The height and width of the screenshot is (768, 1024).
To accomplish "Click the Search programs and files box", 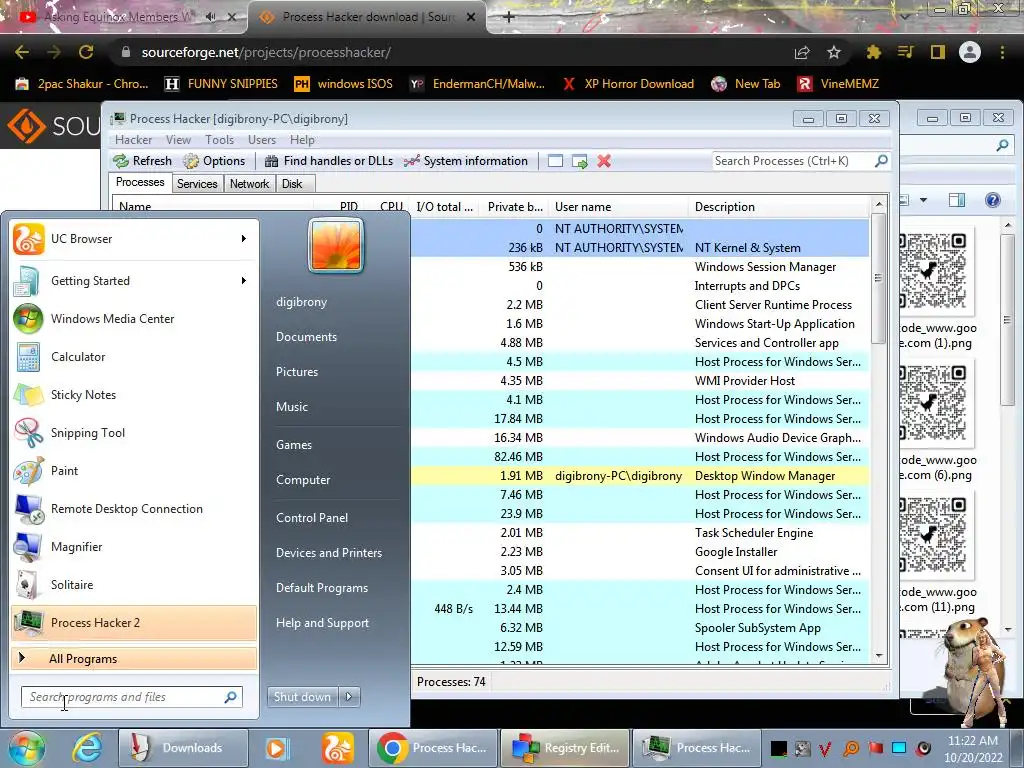I will pos(131,697).
